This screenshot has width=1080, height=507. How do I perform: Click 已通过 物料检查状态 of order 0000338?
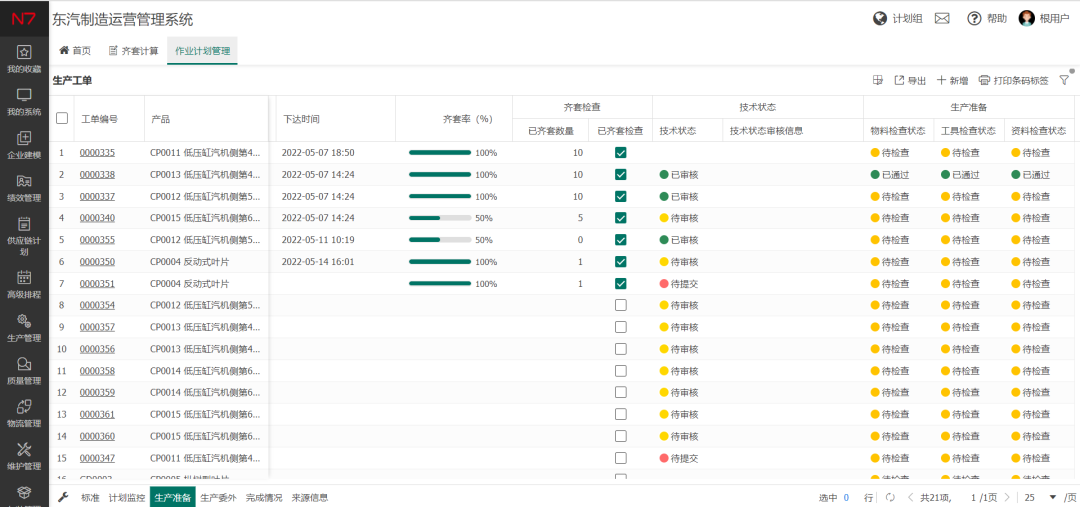coord(890,175)
